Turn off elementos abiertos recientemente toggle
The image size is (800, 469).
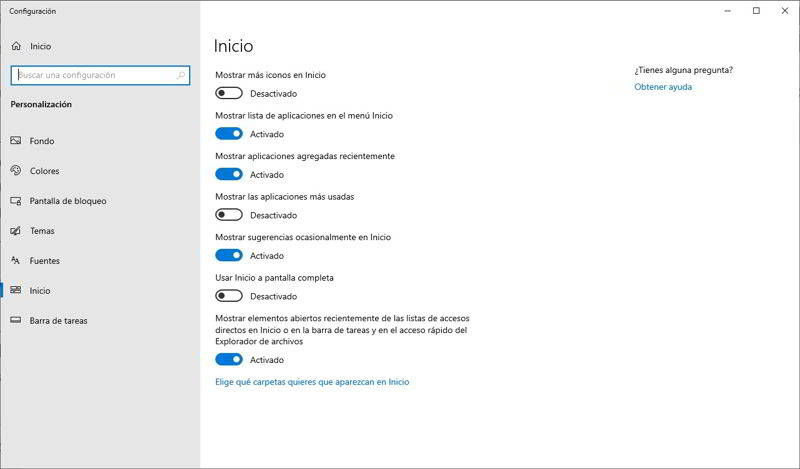coord(229,360)
